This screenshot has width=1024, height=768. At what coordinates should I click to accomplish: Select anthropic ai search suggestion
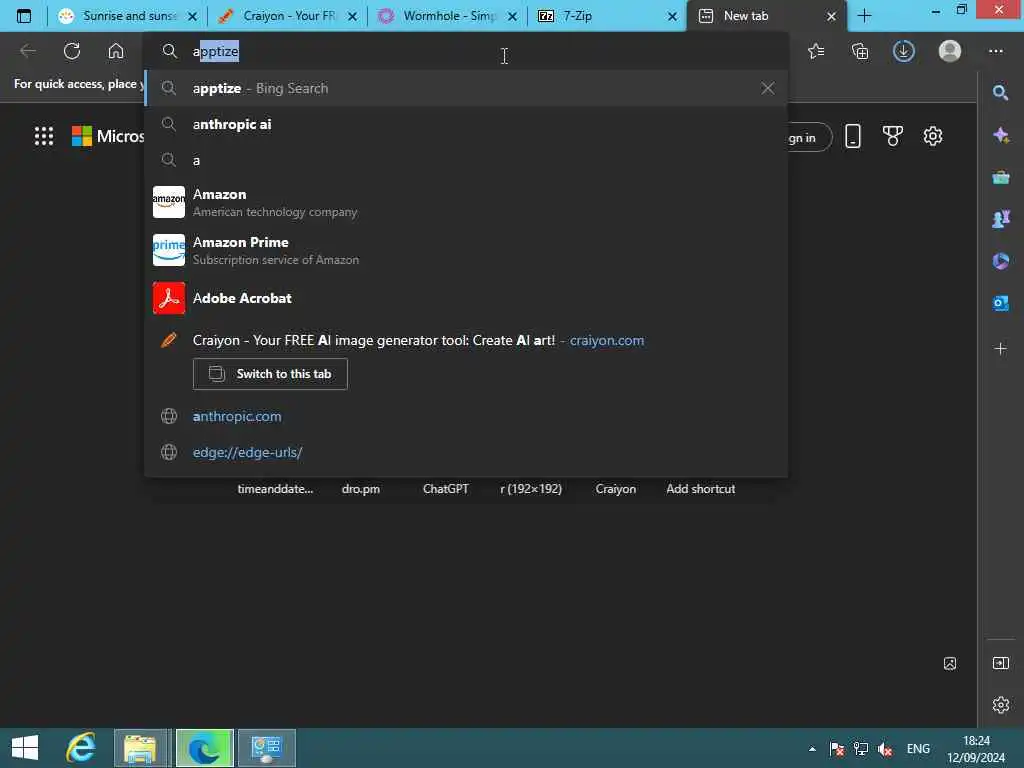(466, 124)
